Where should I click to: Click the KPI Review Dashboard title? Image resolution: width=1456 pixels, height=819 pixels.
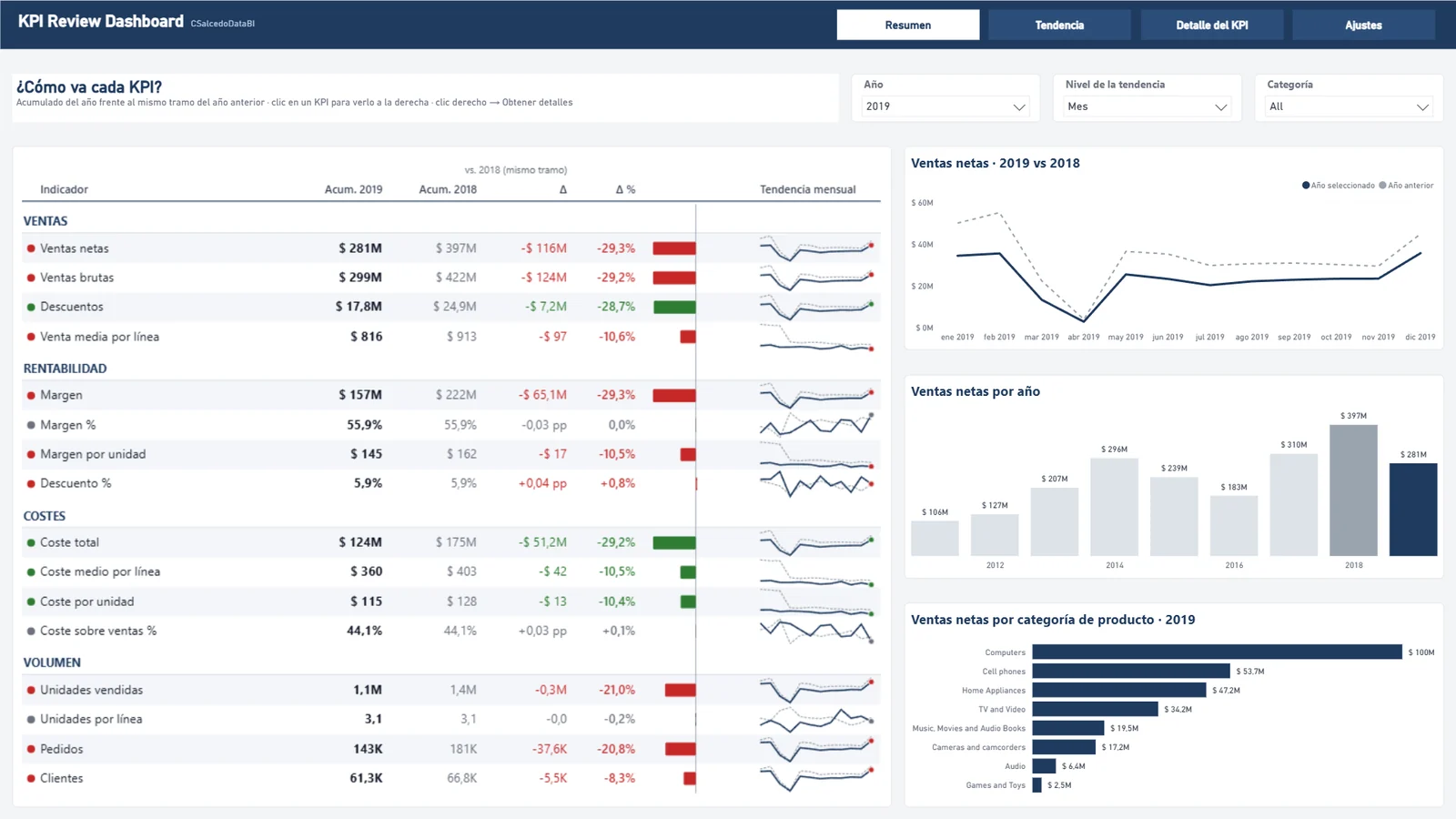101,22
